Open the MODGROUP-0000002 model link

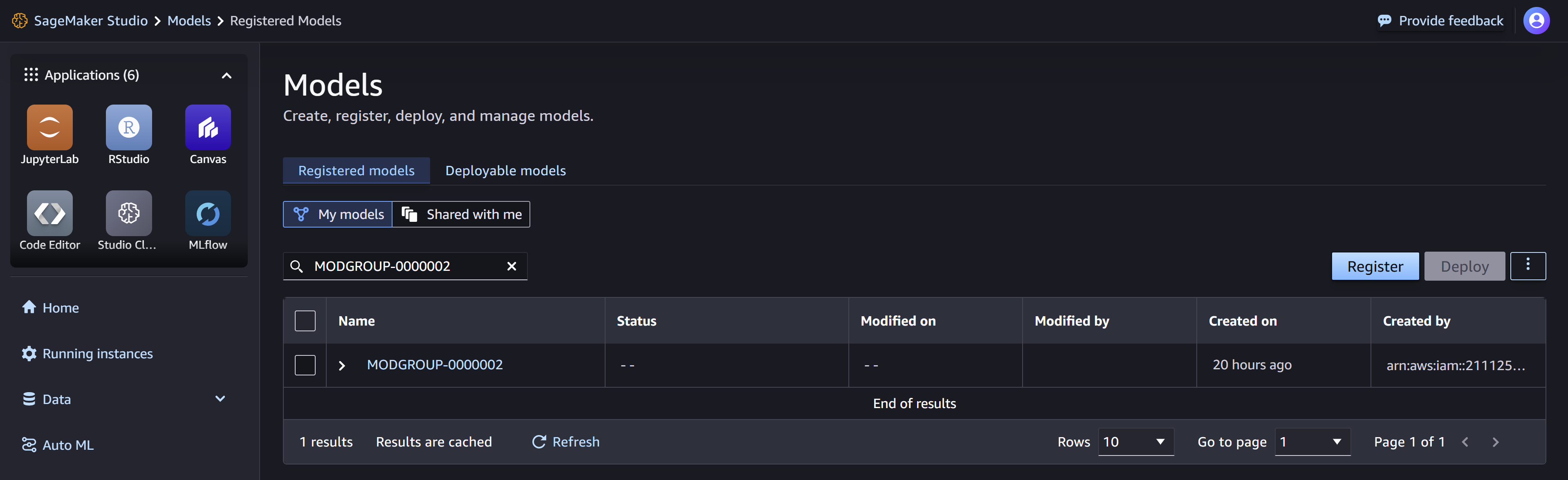435,364
